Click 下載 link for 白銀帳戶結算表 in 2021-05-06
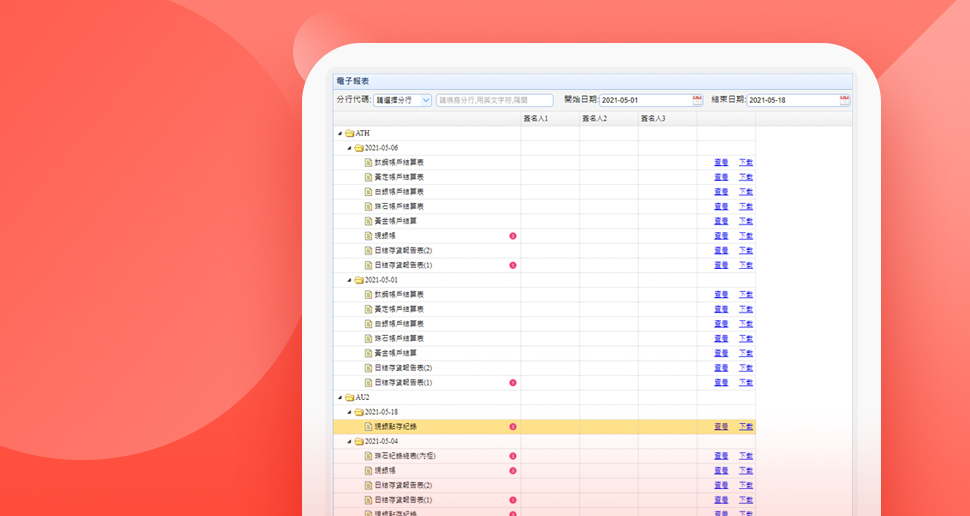Viewport: 970px width, 516px height. tap(745, 192)
